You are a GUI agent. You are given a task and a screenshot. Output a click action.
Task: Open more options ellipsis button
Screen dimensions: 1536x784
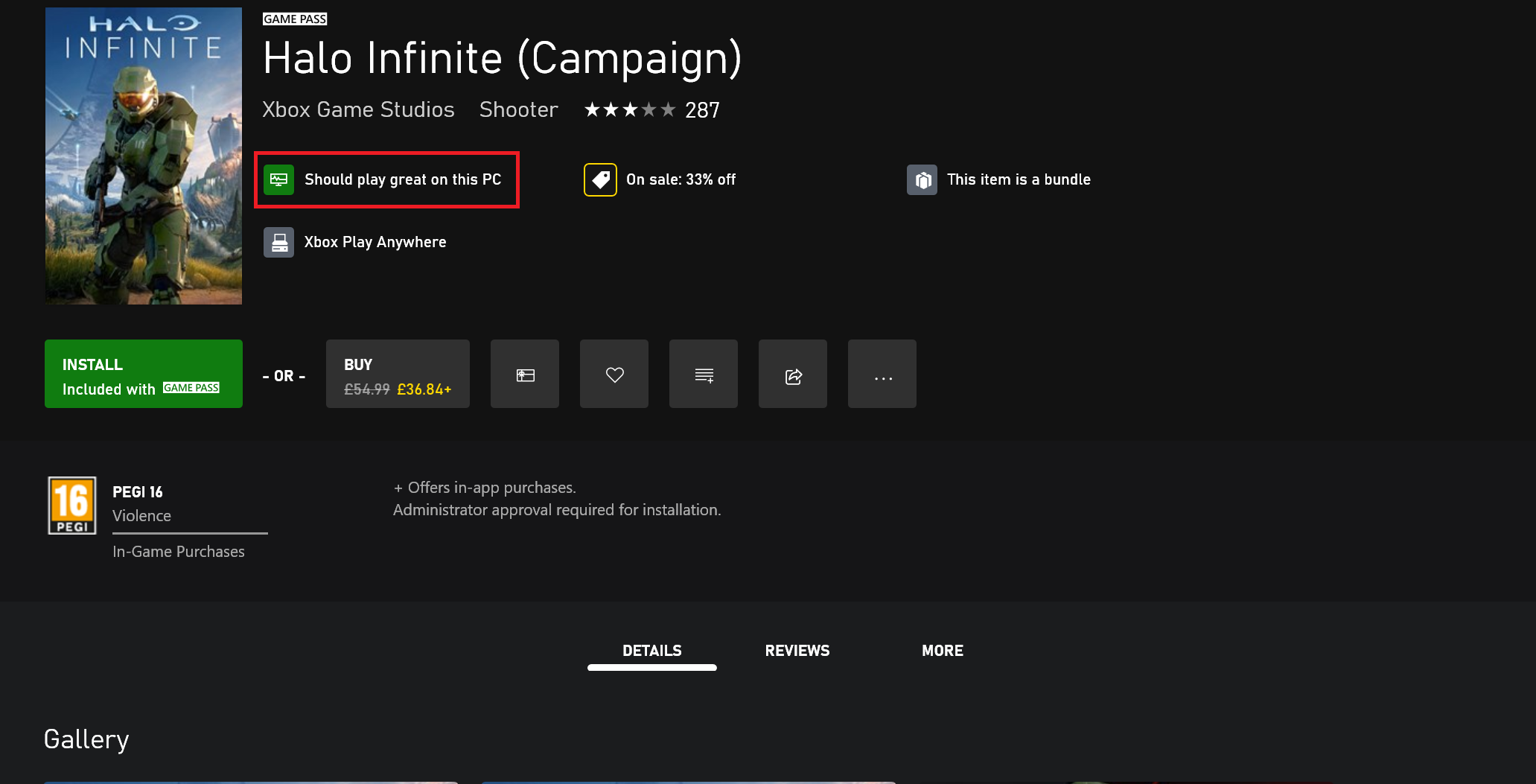point(882,375)
